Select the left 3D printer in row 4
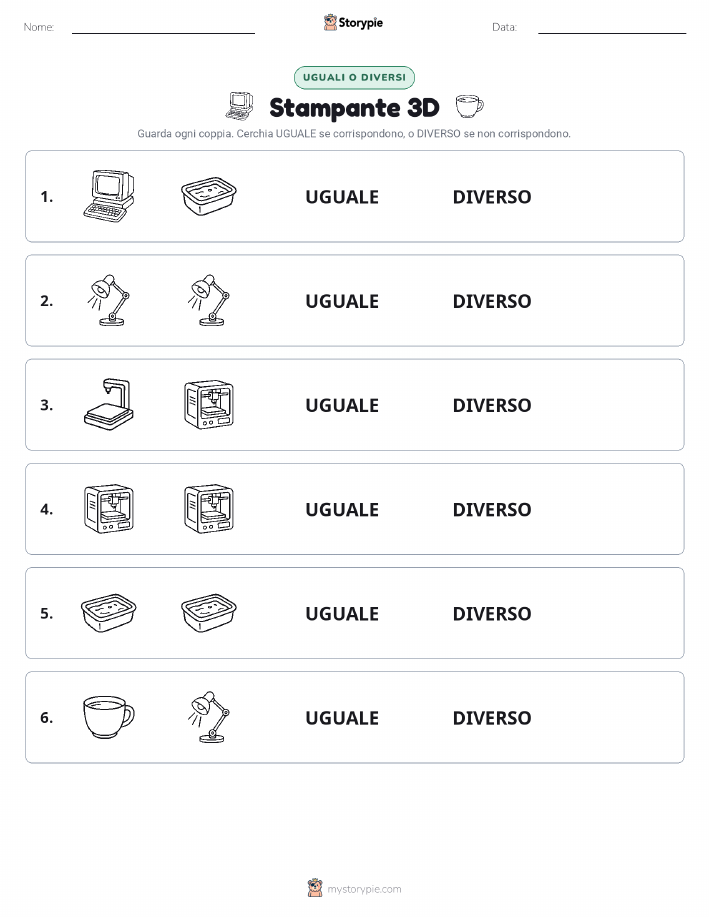The width and height of the screenshot is (709, 917). [109, 508]
